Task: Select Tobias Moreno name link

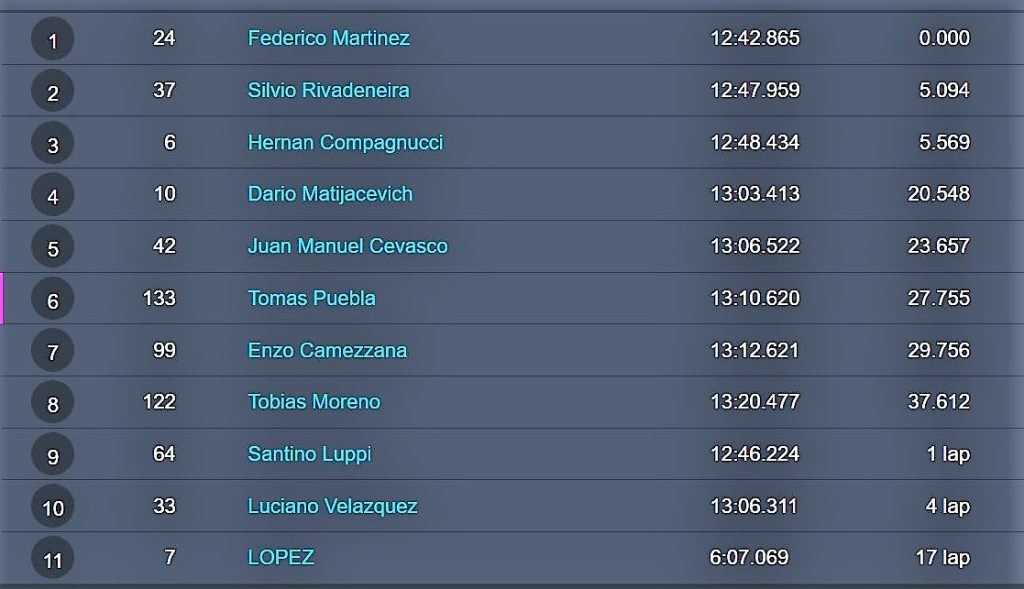Action: point(313,402)
